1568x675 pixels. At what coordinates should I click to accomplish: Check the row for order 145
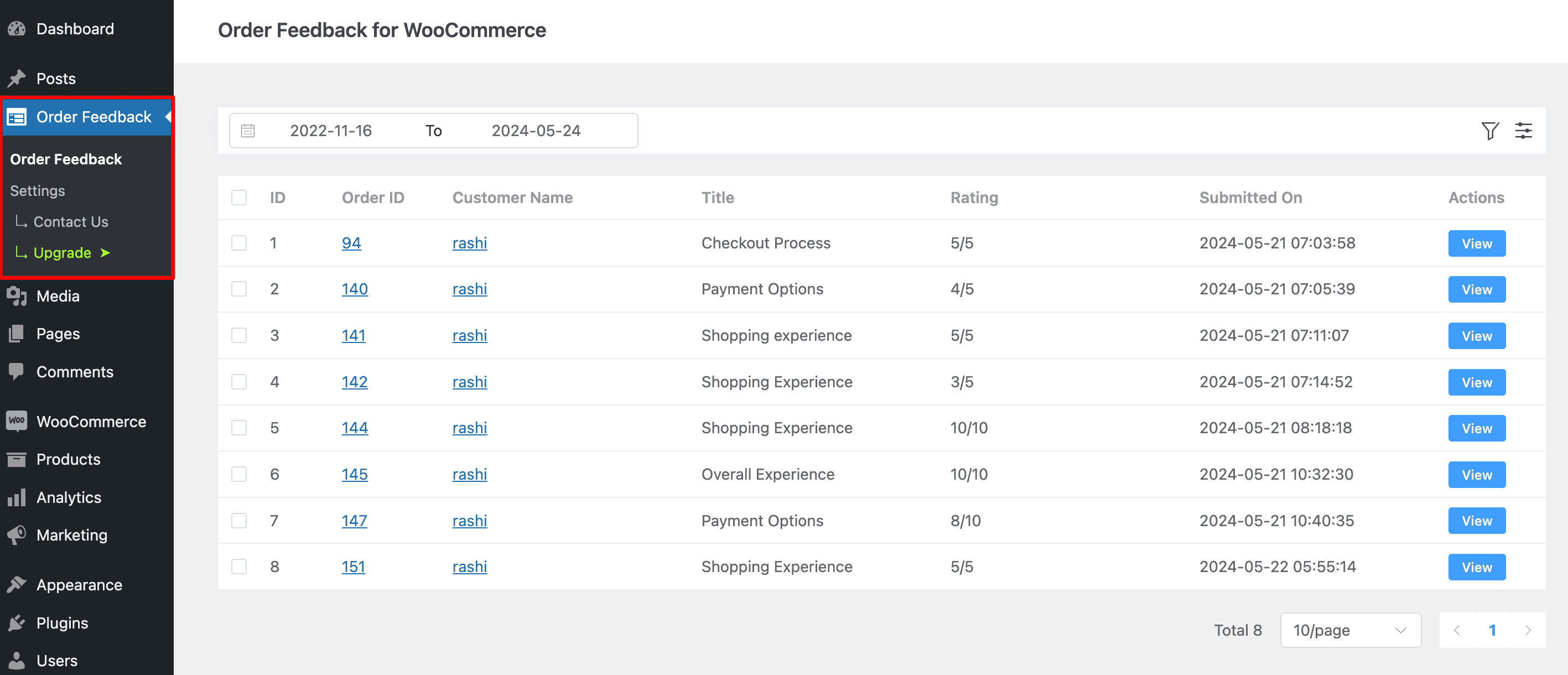(x=239, y=474)
